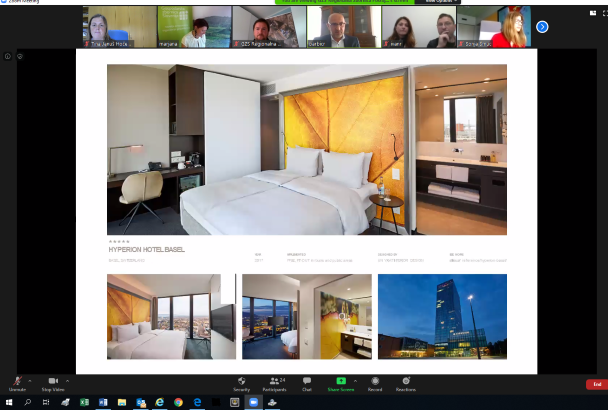Open Microsoft Edge from the taskbar
The width and height of the screenshot is (608, 410).
tap(197, 402)
